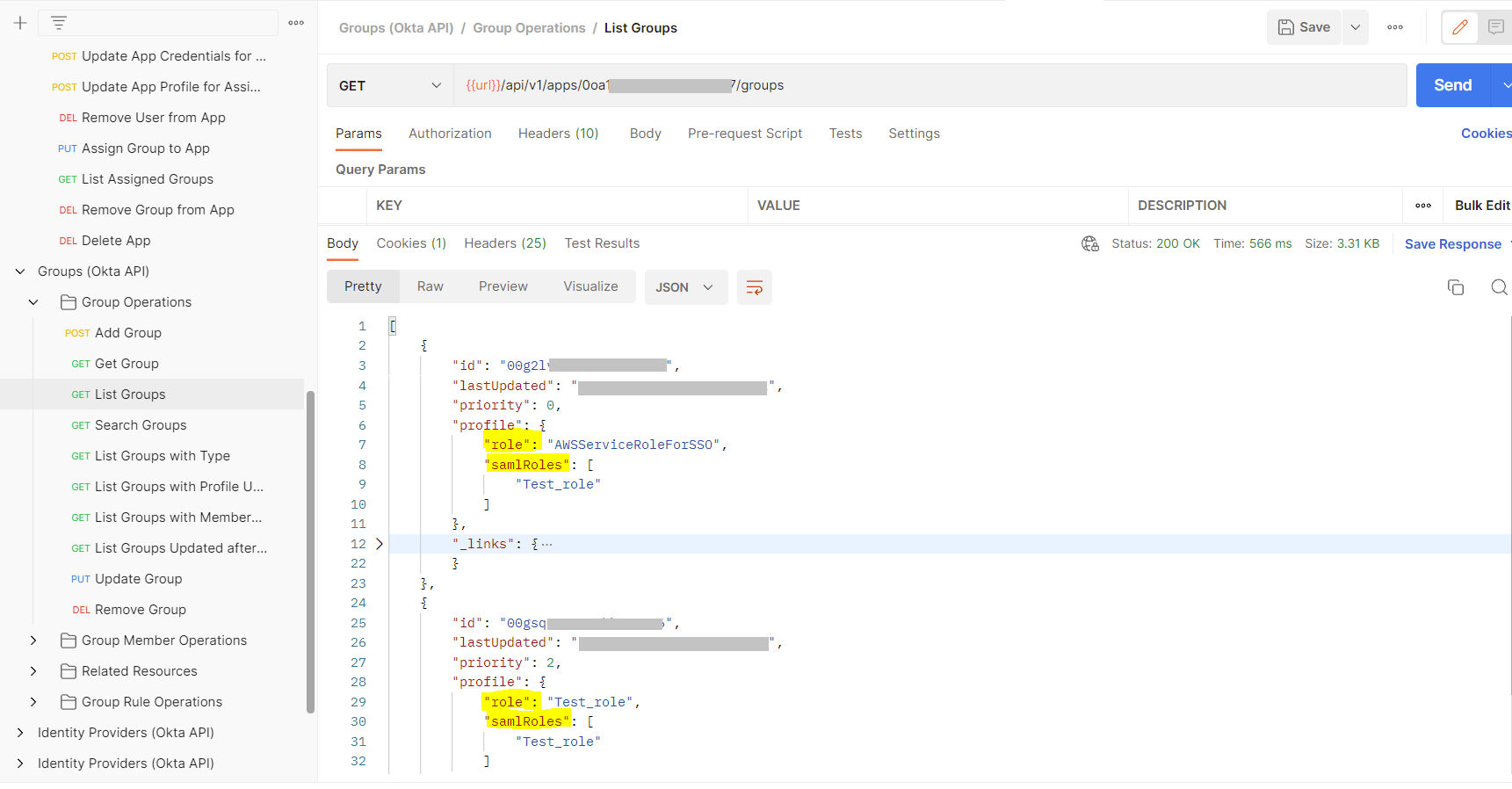Open the GET method dropdown
This screenshot has height=789, width=1512.
point(390,85)
